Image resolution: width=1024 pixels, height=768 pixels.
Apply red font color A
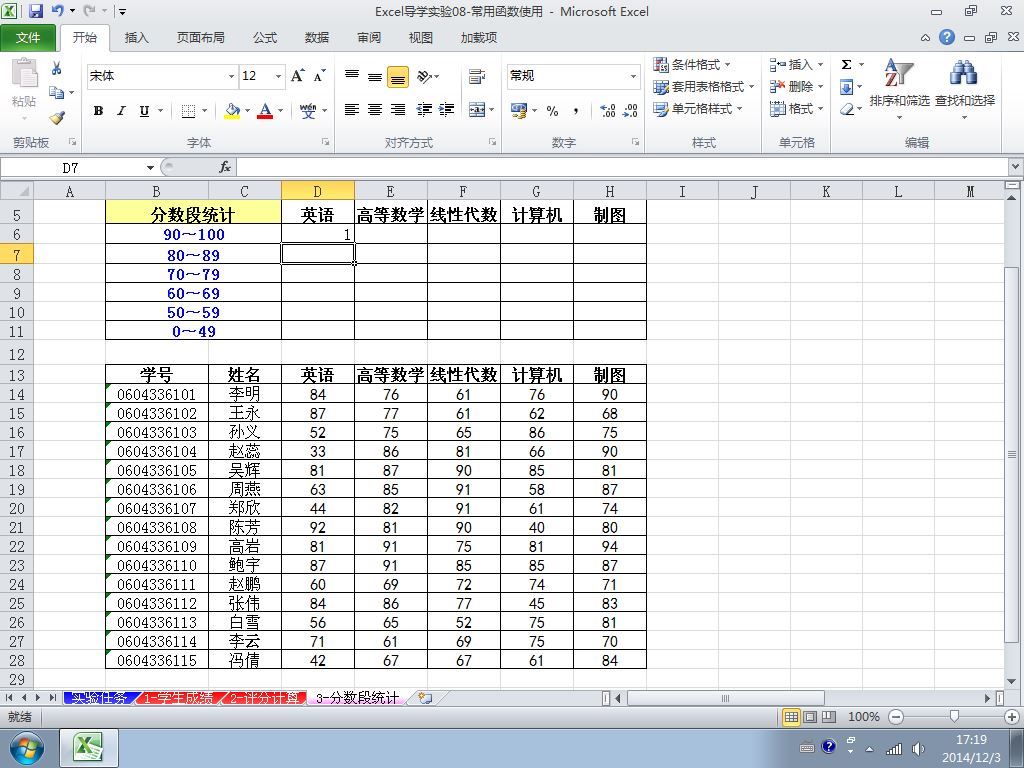(264, 111)
